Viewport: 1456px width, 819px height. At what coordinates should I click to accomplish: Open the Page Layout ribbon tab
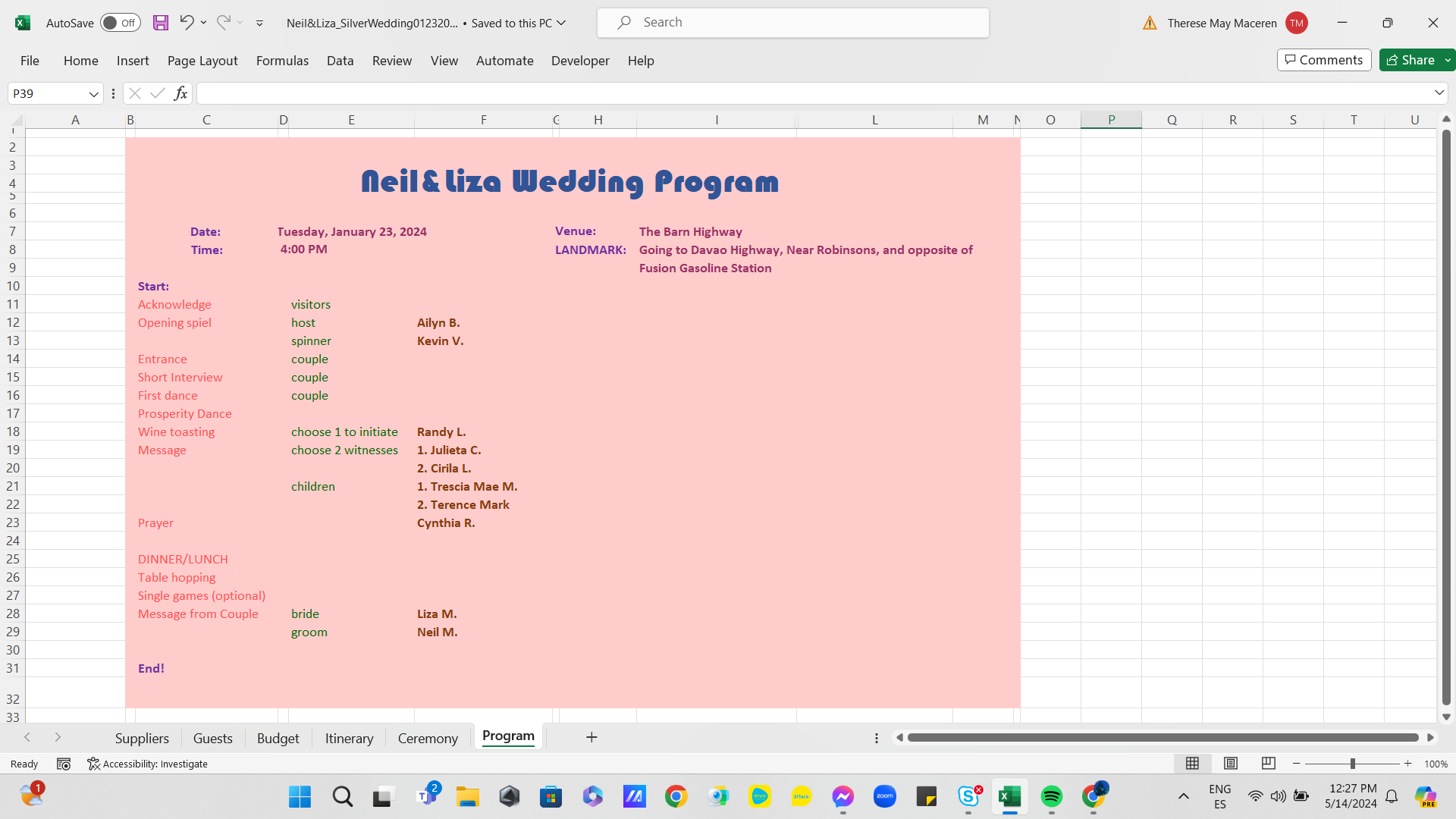[202, 61]
